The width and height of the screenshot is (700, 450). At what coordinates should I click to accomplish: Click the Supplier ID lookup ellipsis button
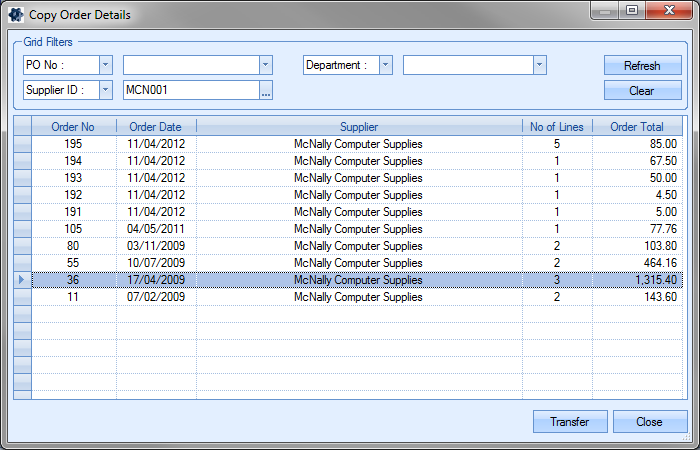point(265,91)
